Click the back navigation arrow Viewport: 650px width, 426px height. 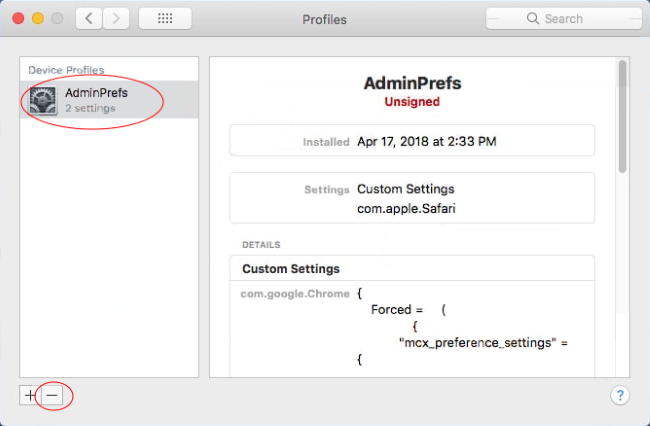coord(89,19)
